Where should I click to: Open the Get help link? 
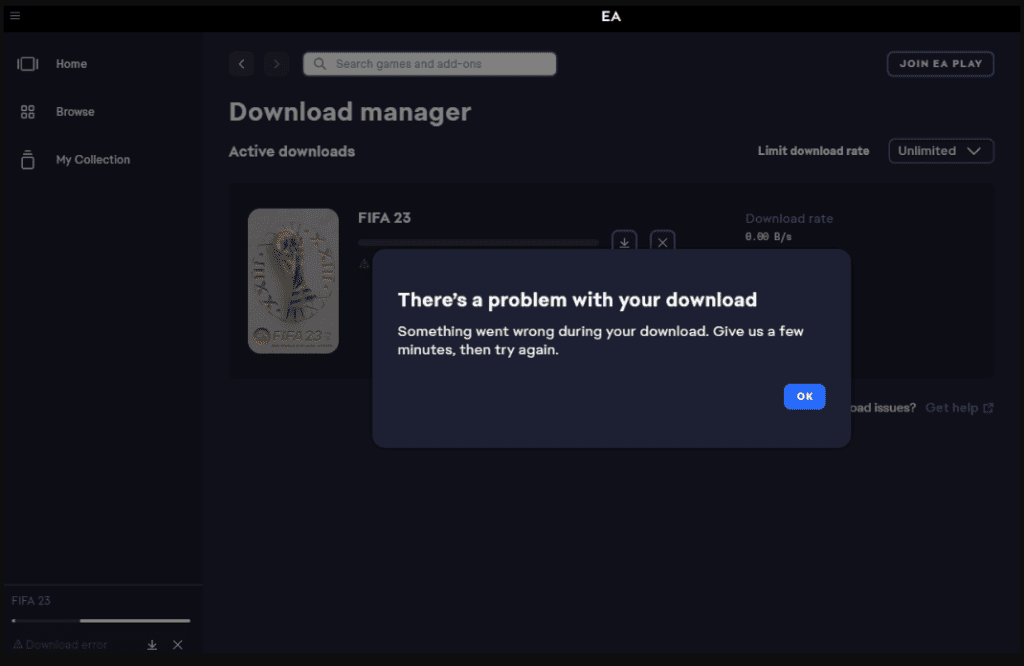[x=952, y=408]
